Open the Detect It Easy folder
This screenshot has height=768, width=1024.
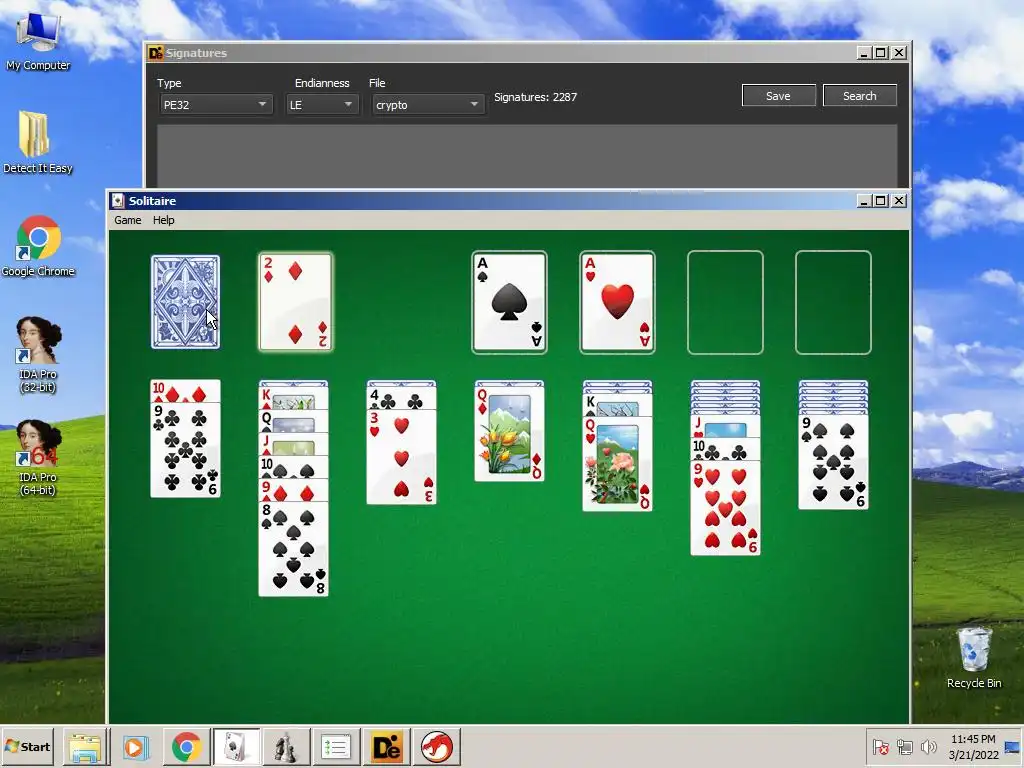coord(37,142)
